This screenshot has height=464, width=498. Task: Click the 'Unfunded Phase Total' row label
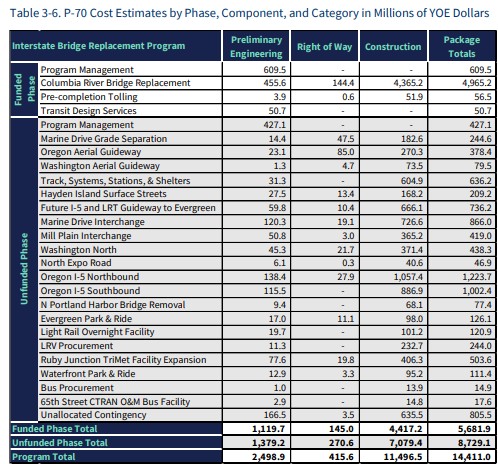pos(60,443)
